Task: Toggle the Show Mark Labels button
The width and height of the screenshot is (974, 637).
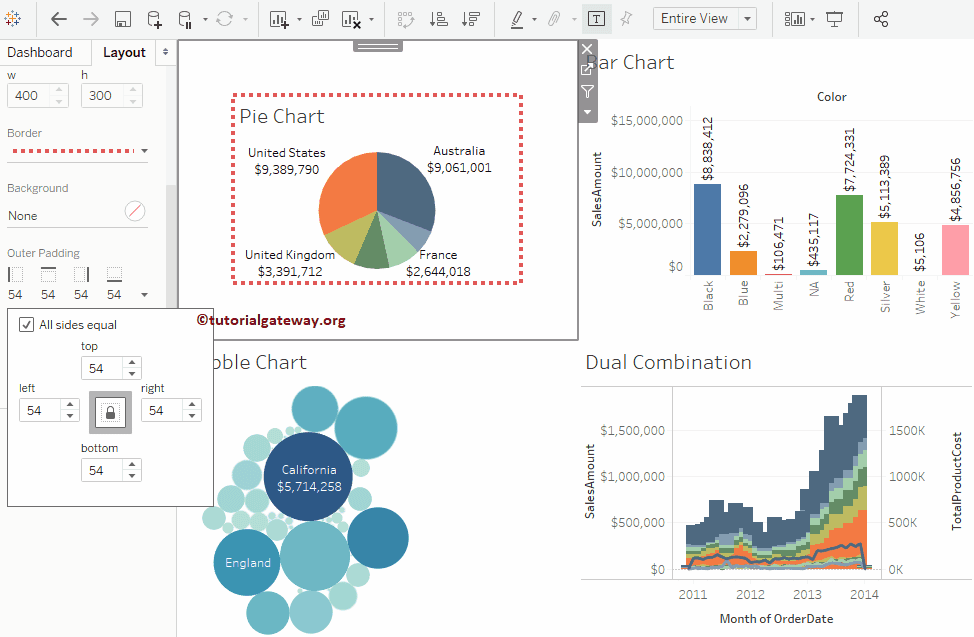Action: pyautogui.click(x=596, y=19)
